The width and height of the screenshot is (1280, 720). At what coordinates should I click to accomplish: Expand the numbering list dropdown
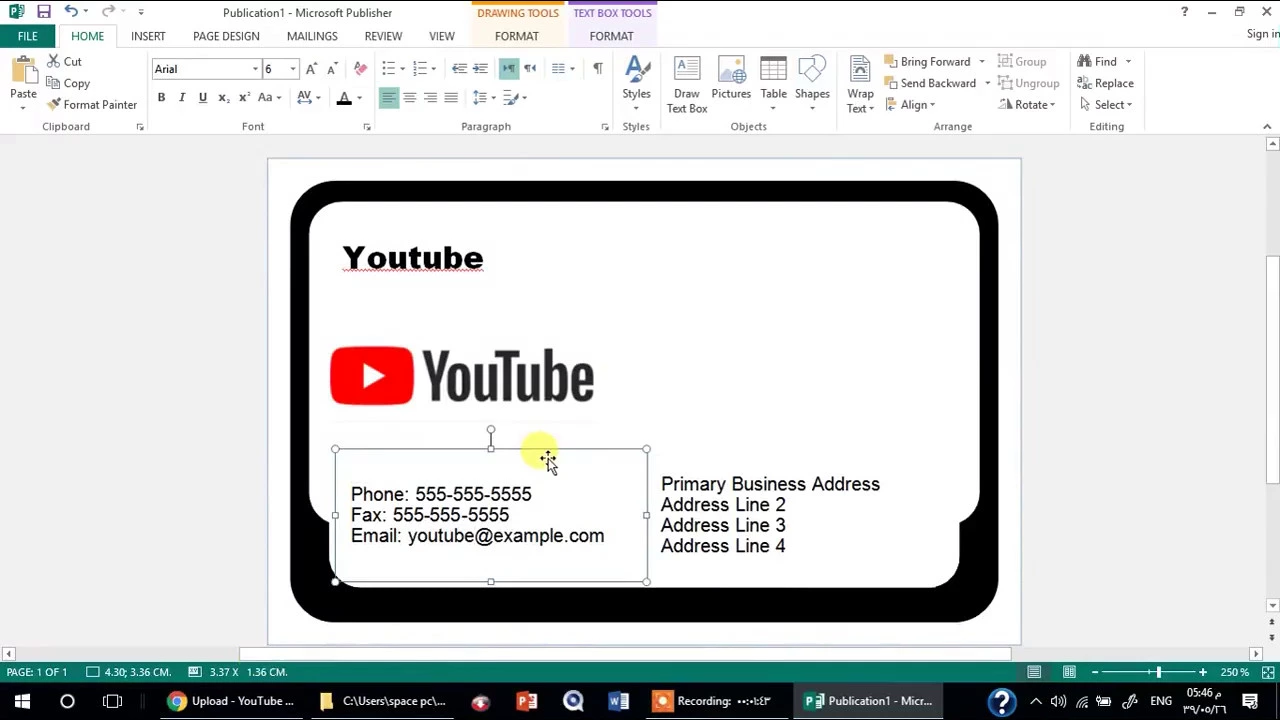433,69
